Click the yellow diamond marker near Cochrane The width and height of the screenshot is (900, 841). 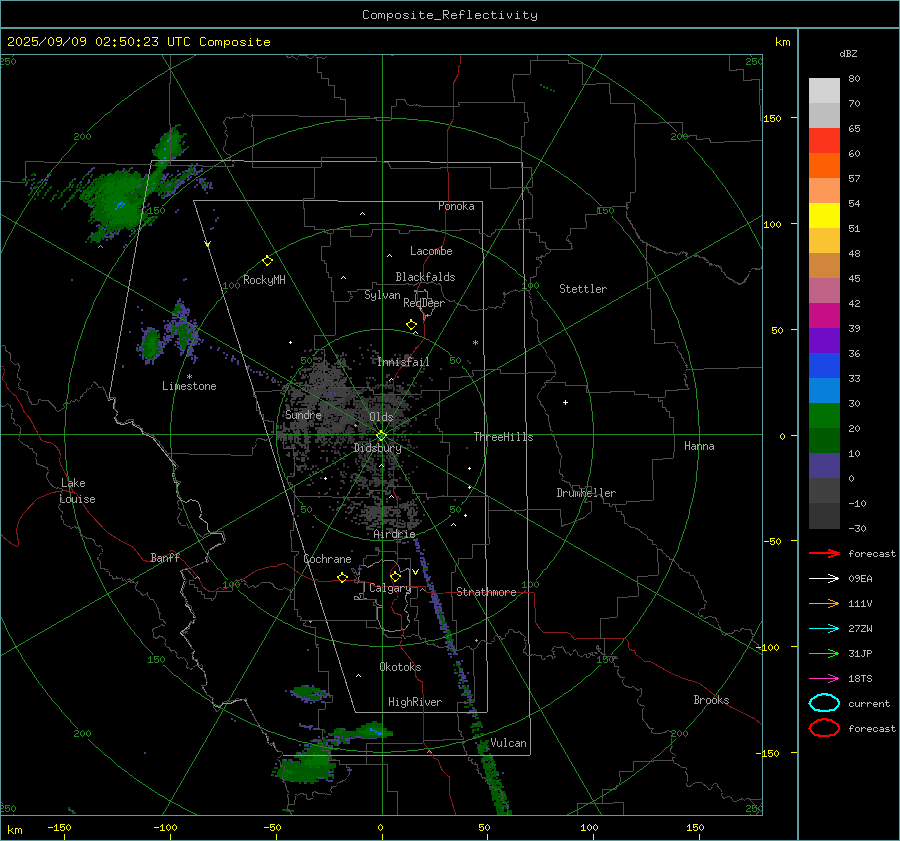[x=342, y=577]
